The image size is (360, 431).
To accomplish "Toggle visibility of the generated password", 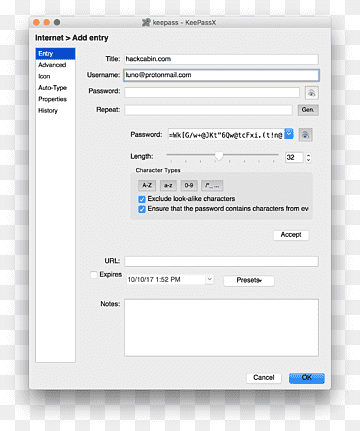I will pos(305,135).
